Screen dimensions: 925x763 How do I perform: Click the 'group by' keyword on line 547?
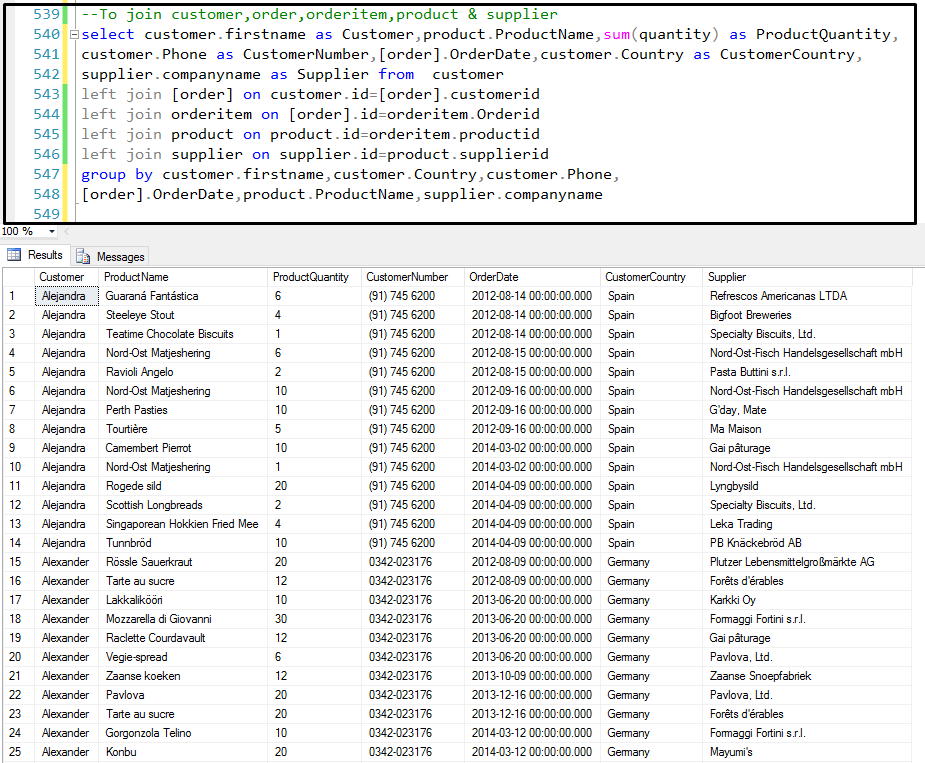click(x=117, y=174)
